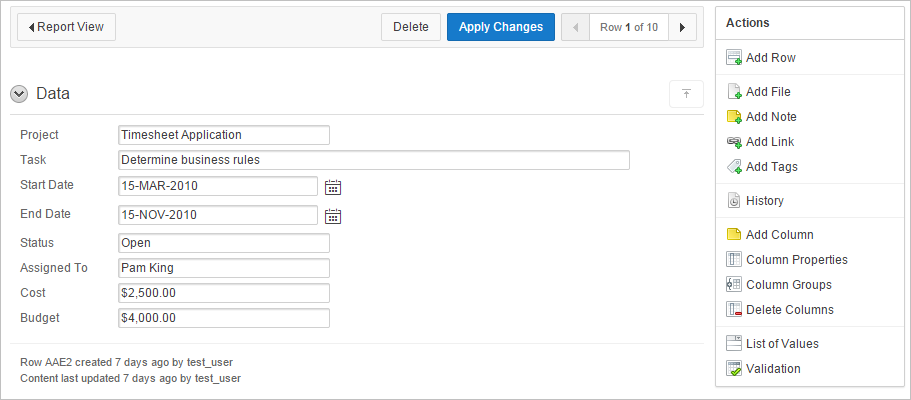The image size is (911, 400).
Task: Return to Report View
Action: pyautogui.click(x=67, y=27)
